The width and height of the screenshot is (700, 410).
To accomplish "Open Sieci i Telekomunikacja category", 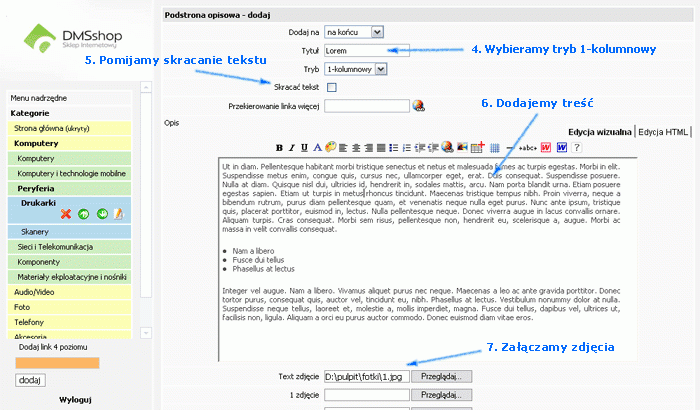I will (x=70, y=247).
